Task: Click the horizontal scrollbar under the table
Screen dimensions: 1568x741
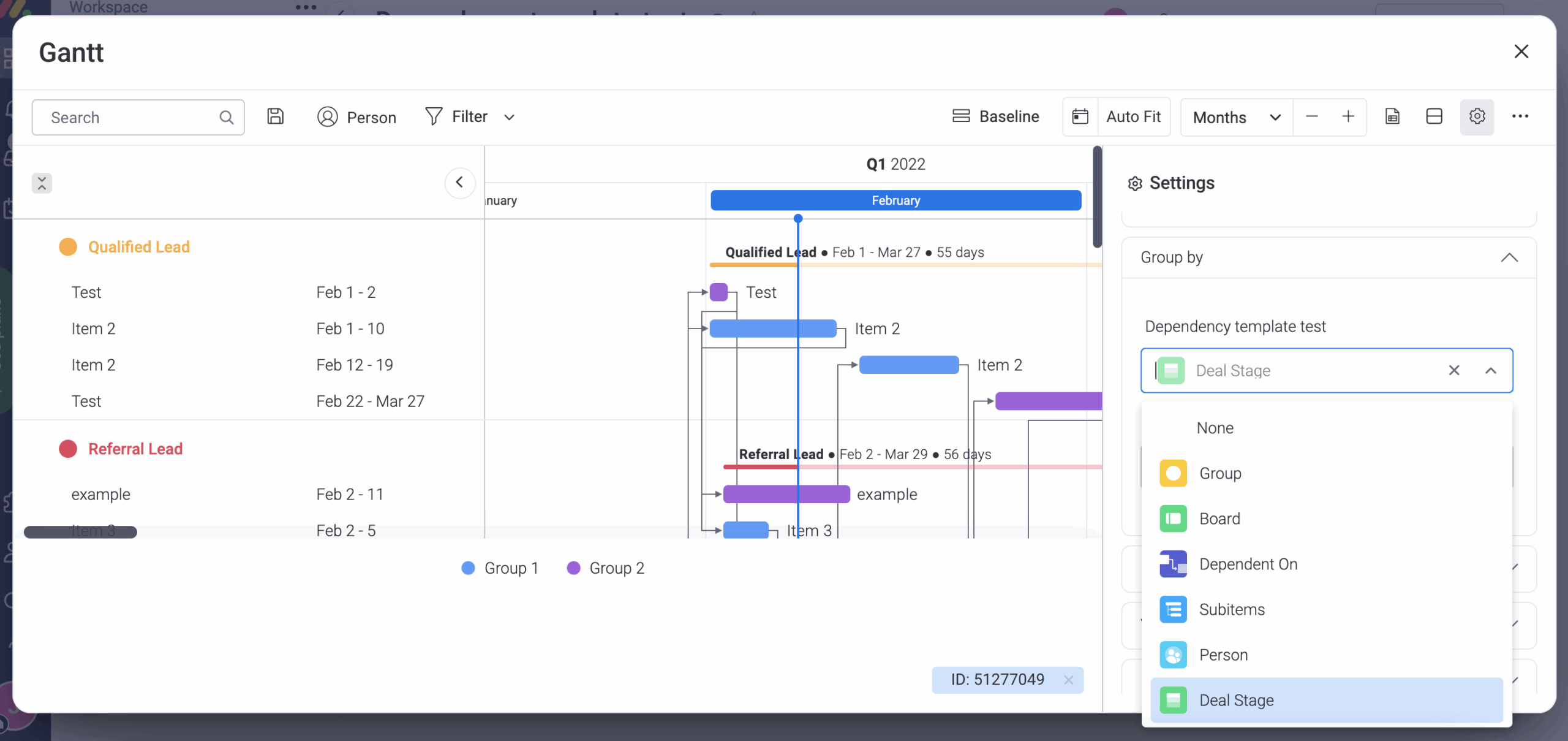Action: coord(80,532)
